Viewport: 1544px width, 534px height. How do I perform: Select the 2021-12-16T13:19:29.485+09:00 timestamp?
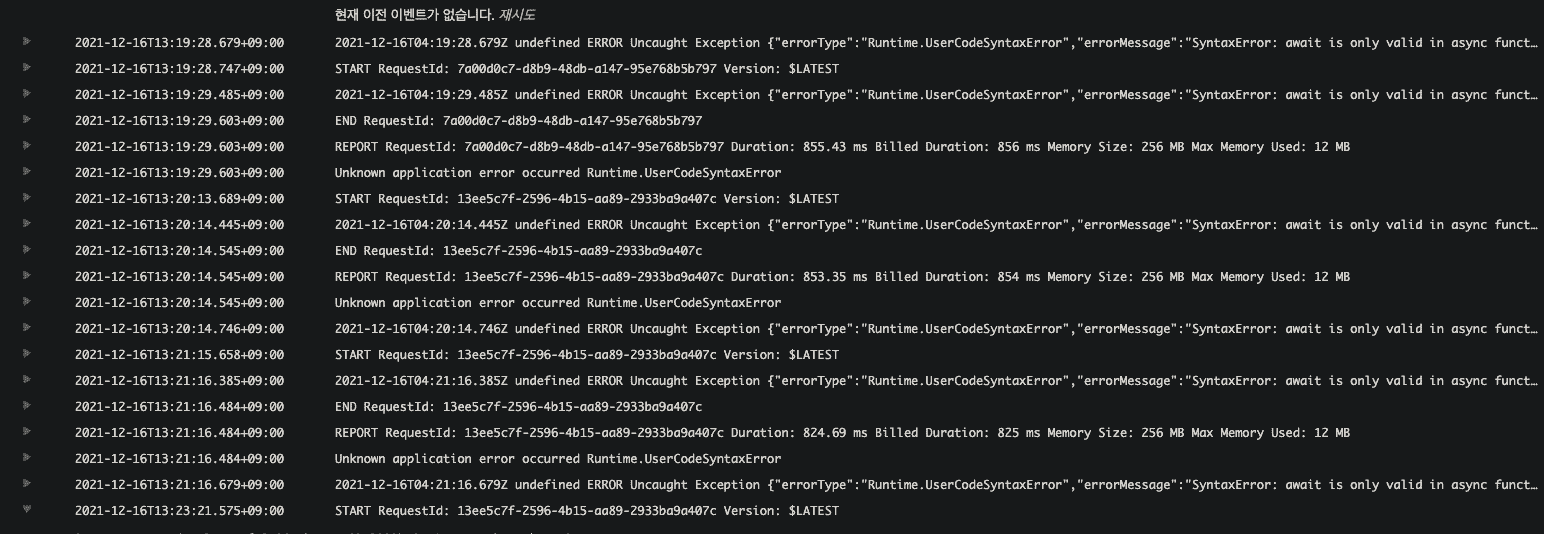pyautogui.click(x=180, y=95)
